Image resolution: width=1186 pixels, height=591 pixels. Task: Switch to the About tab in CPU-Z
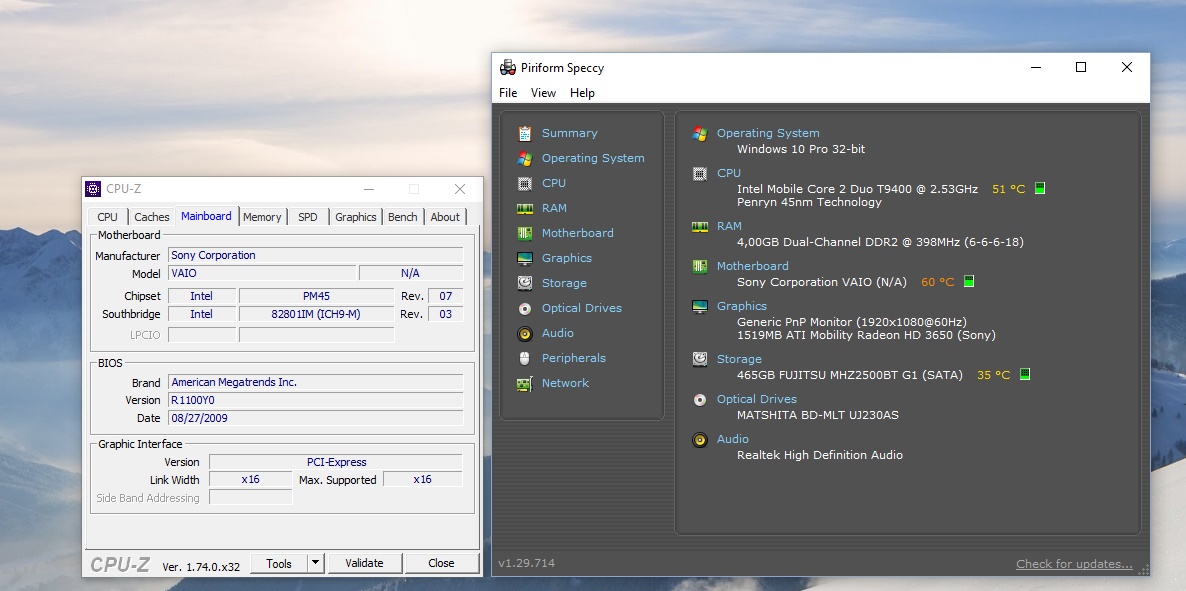[x=445, y=217]
